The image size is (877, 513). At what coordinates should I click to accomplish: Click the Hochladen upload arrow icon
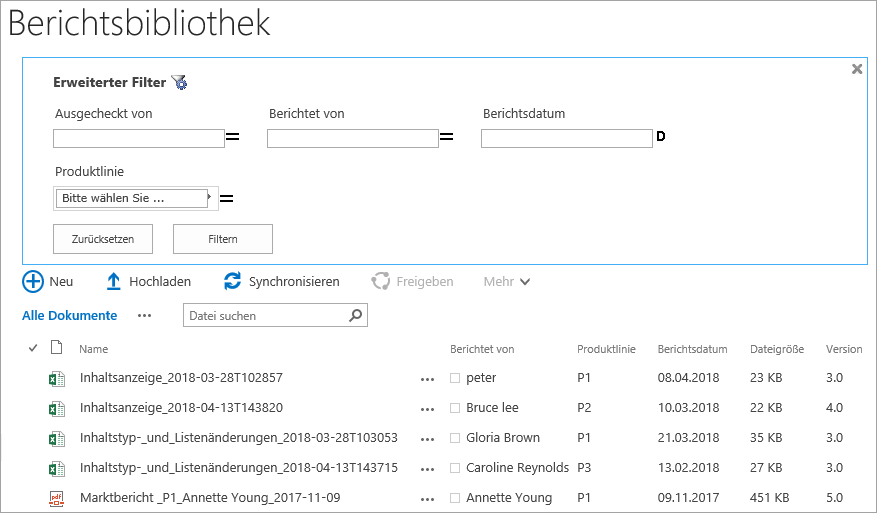114,281
